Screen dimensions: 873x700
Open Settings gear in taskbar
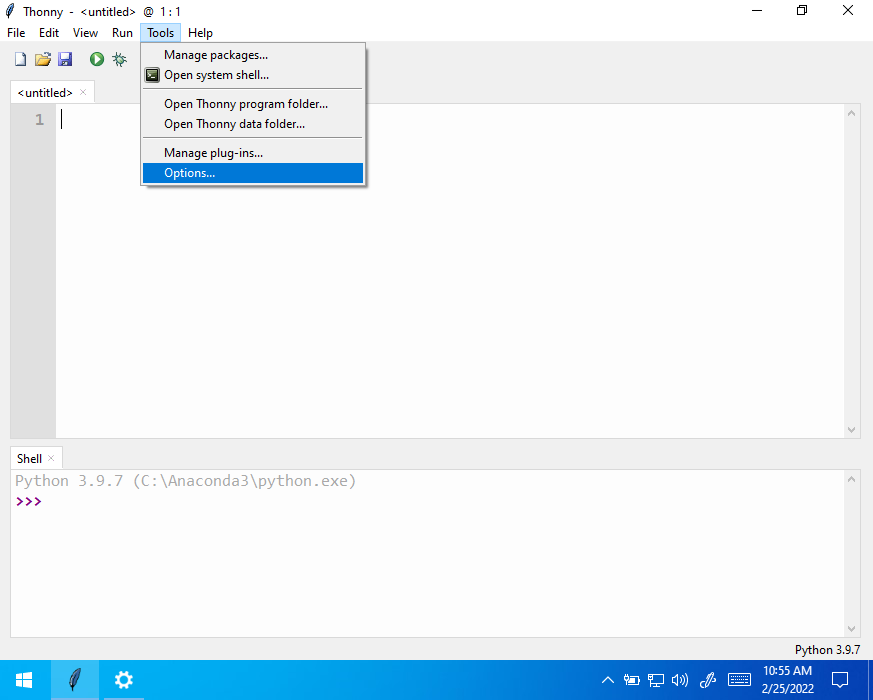[124, 680]
